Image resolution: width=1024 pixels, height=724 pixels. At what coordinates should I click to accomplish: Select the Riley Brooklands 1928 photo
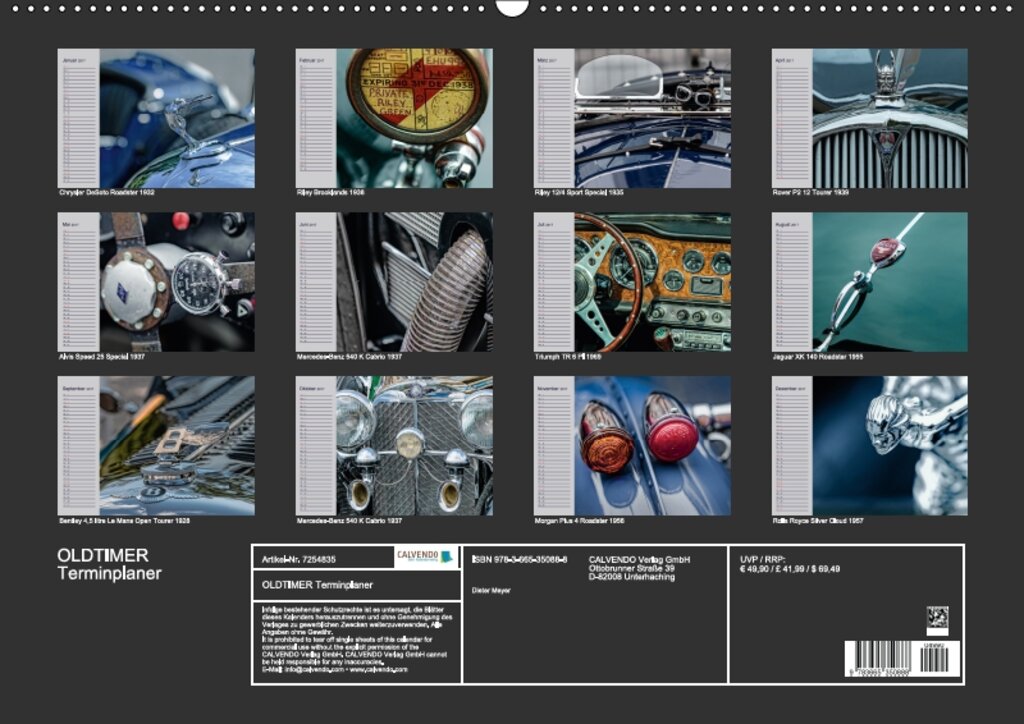[x=394, y=118]
